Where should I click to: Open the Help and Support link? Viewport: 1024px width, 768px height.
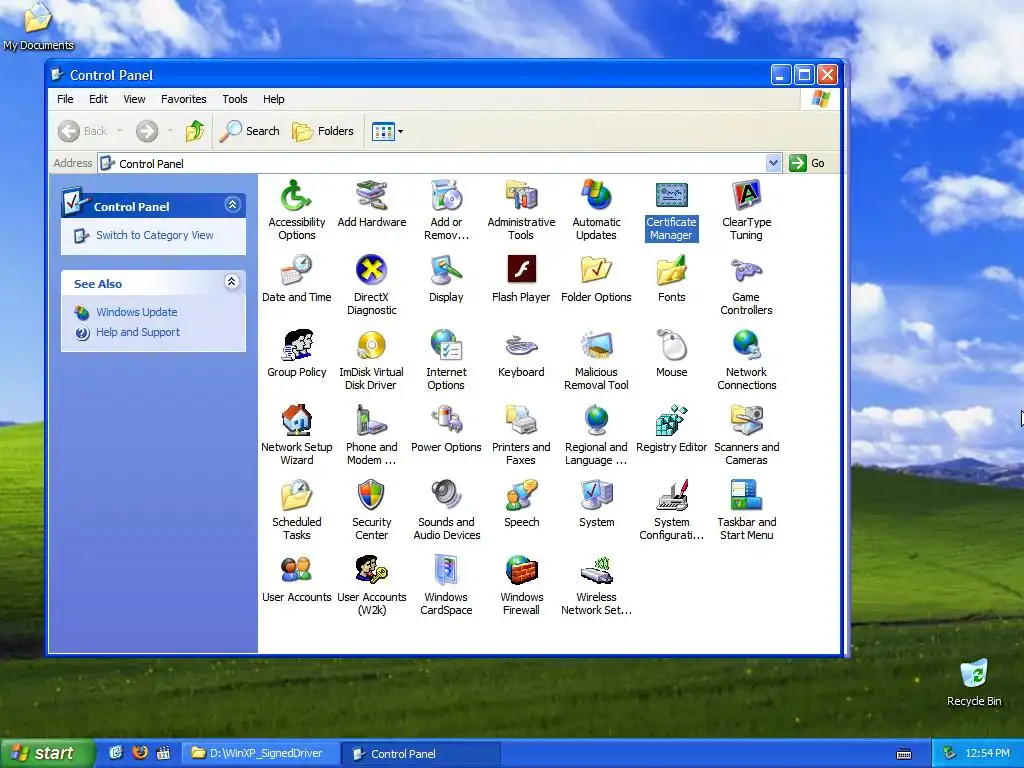click(138, 332)
